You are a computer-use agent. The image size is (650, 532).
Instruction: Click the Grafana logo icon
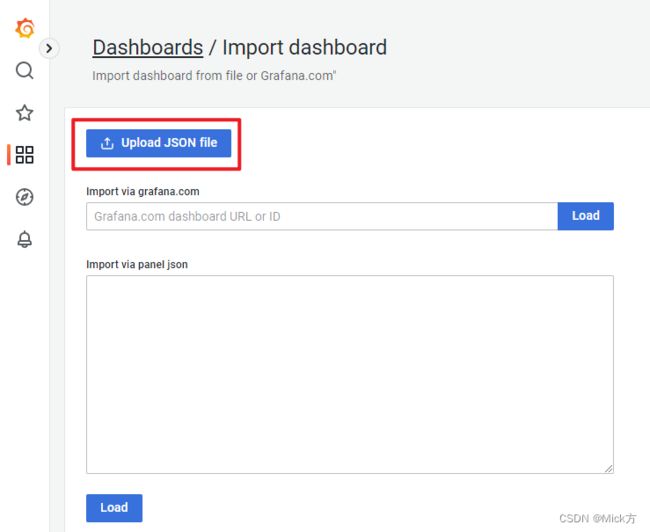[25, 28]
